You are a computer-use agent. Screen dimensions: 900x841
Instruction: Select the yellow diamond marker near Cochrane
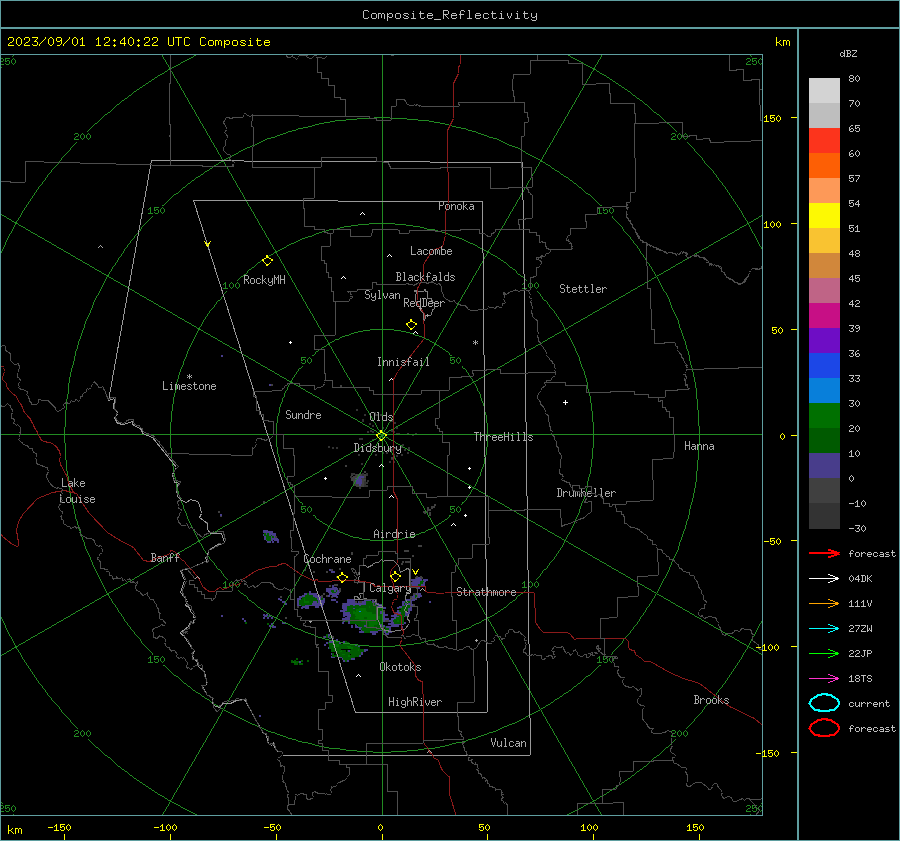coord(343,577)
